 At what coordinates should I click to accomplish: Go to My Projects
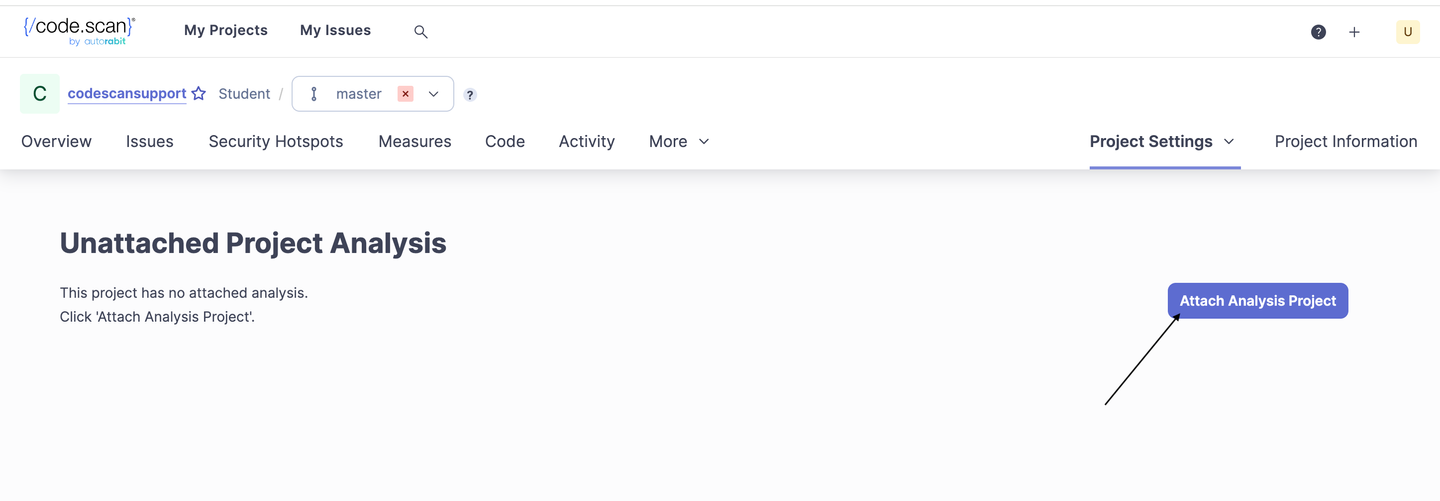(x=226, y=31)
